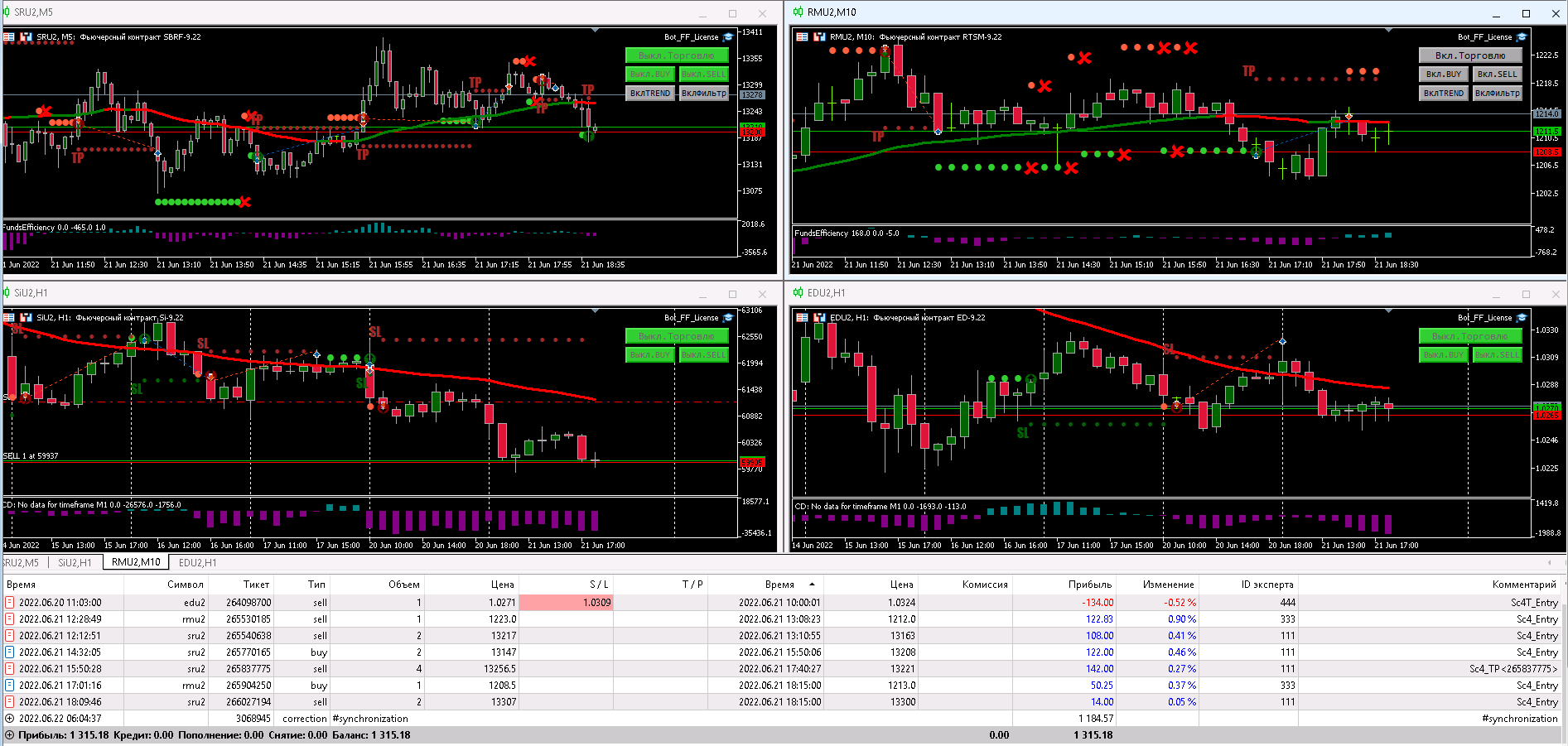Click the chart shift triangle in EDU2,H1 chart
Viewport: 1568px width, 746px height.
[x=1388, y=311]
